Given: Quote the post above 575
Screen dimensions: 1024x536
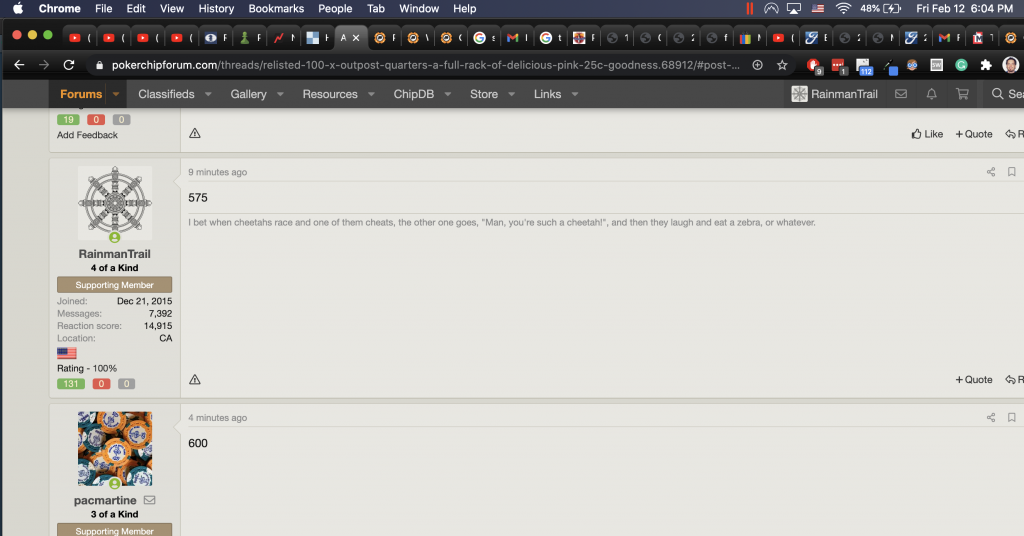Looking at the screenshot, I should (974, 134).
